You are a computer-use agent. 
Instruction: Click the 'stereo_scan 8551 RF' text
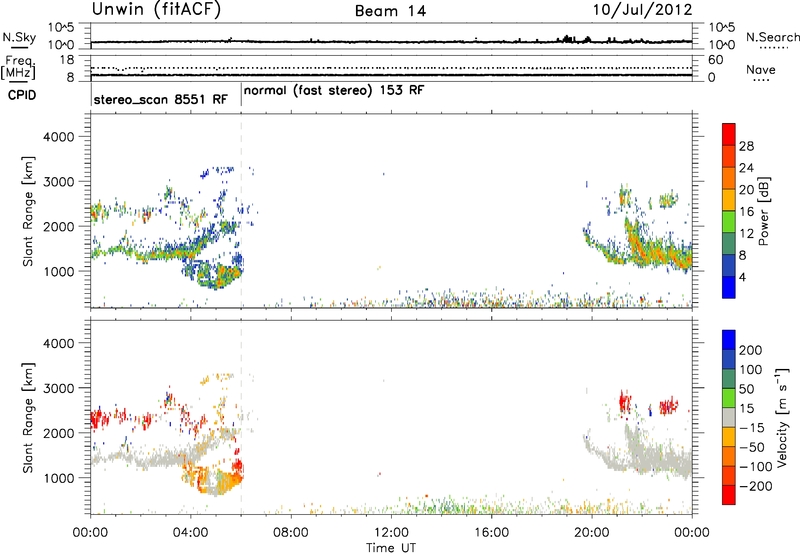point(160,99)
